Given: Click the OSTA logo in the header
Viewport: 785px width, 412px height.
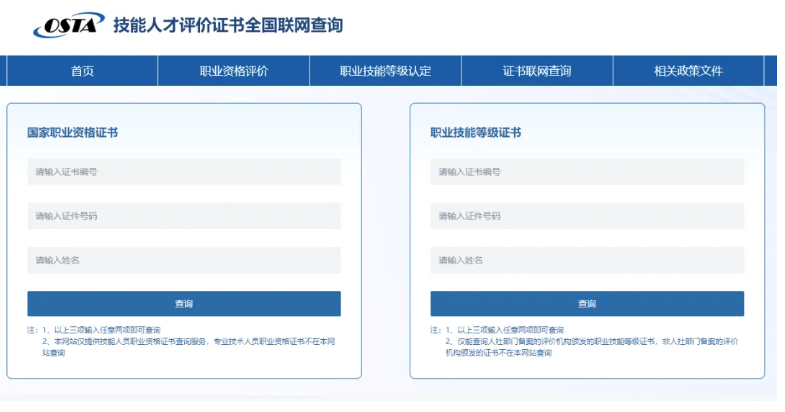Looking at the screenshot, I should tap(68, 26).
